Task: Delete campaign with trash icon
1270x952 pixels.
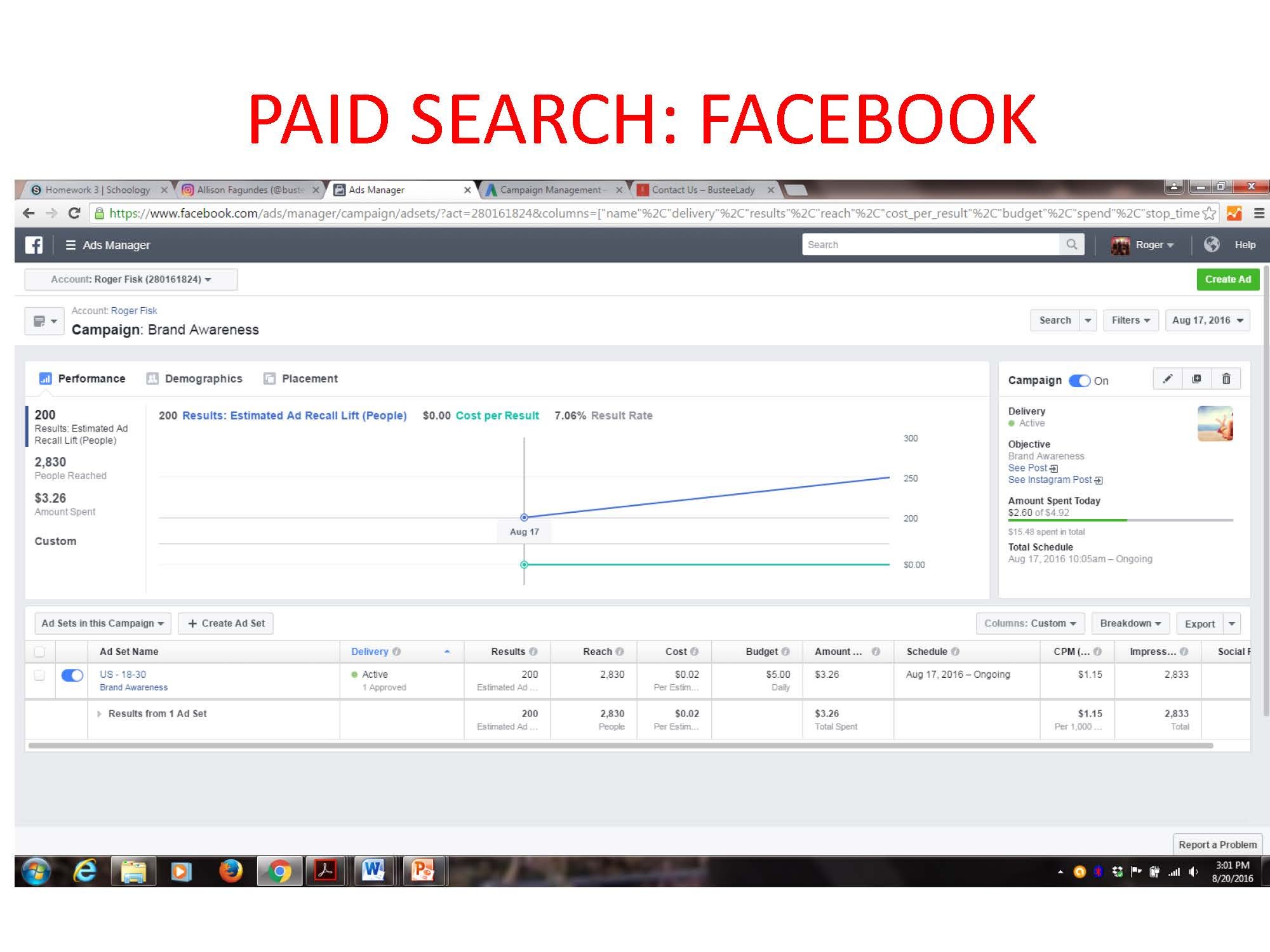Action: click(x=1226, y=379)
